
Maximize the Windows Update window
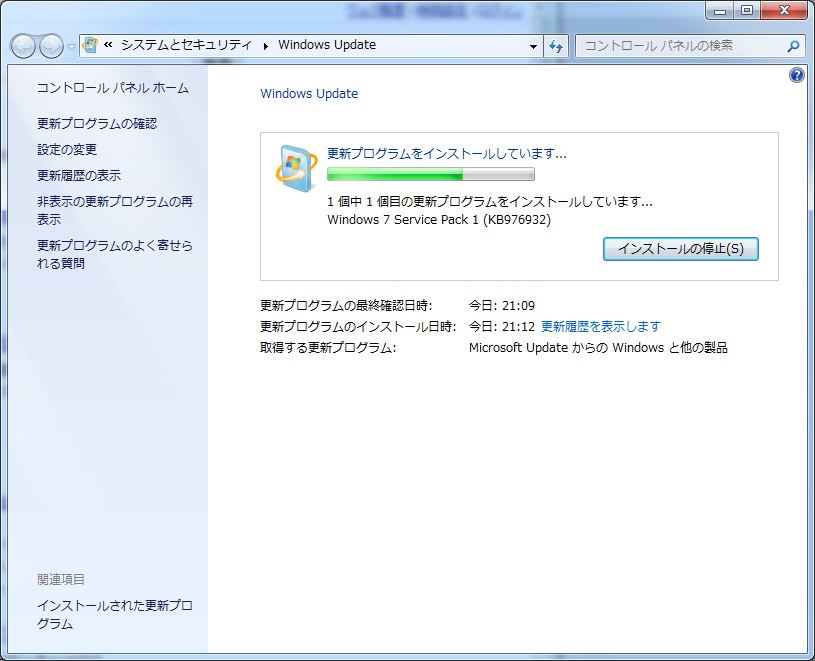tap(746, 10)
